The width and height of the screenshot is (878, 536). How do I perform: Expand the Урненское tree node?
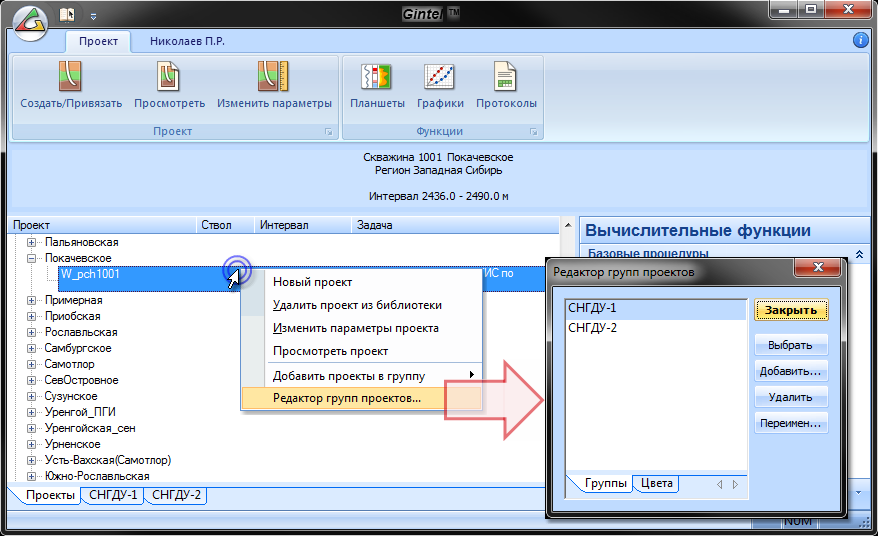click(31, 444)
